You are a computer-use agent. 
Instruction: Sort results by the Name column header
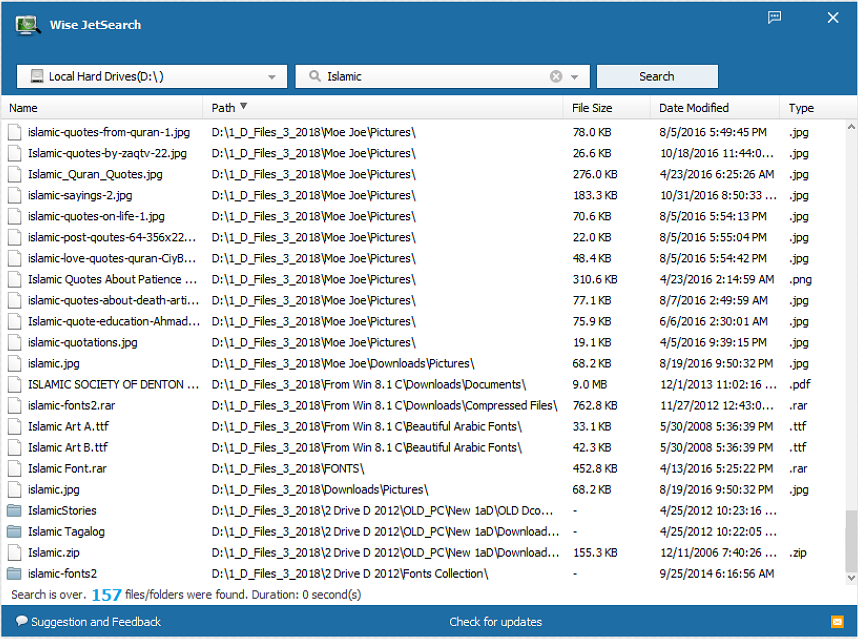point(23,108)
